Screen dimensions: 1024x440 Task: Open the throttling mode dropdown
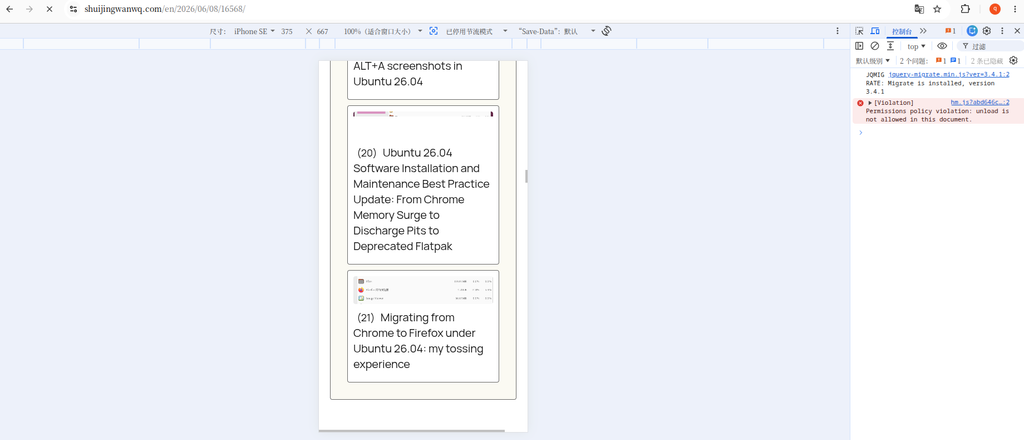tap(476, 31)
